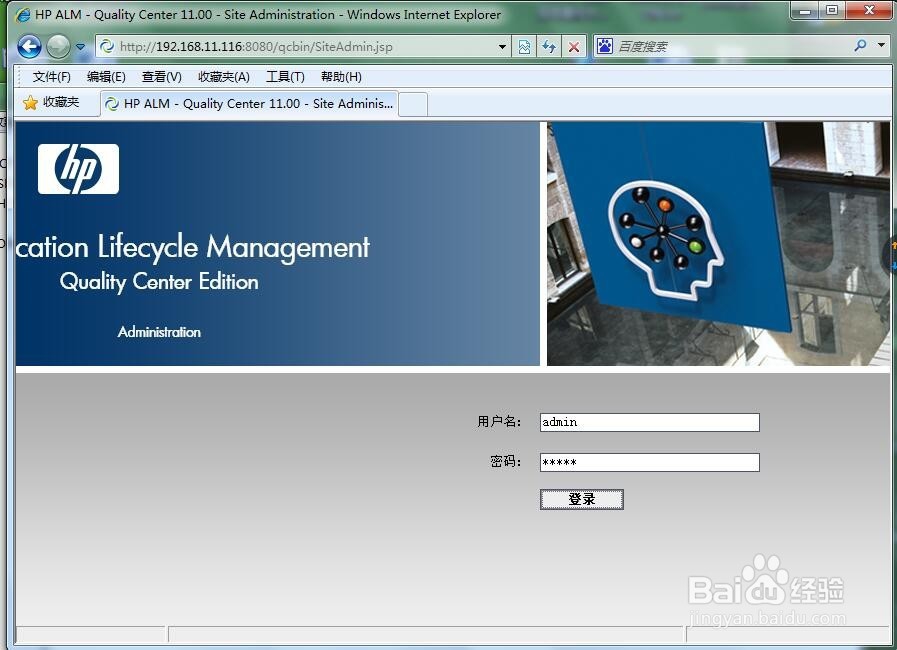Screen dimensions: 897x650
Task: Open the 查看(V) menu
Action: pos(162,77)
